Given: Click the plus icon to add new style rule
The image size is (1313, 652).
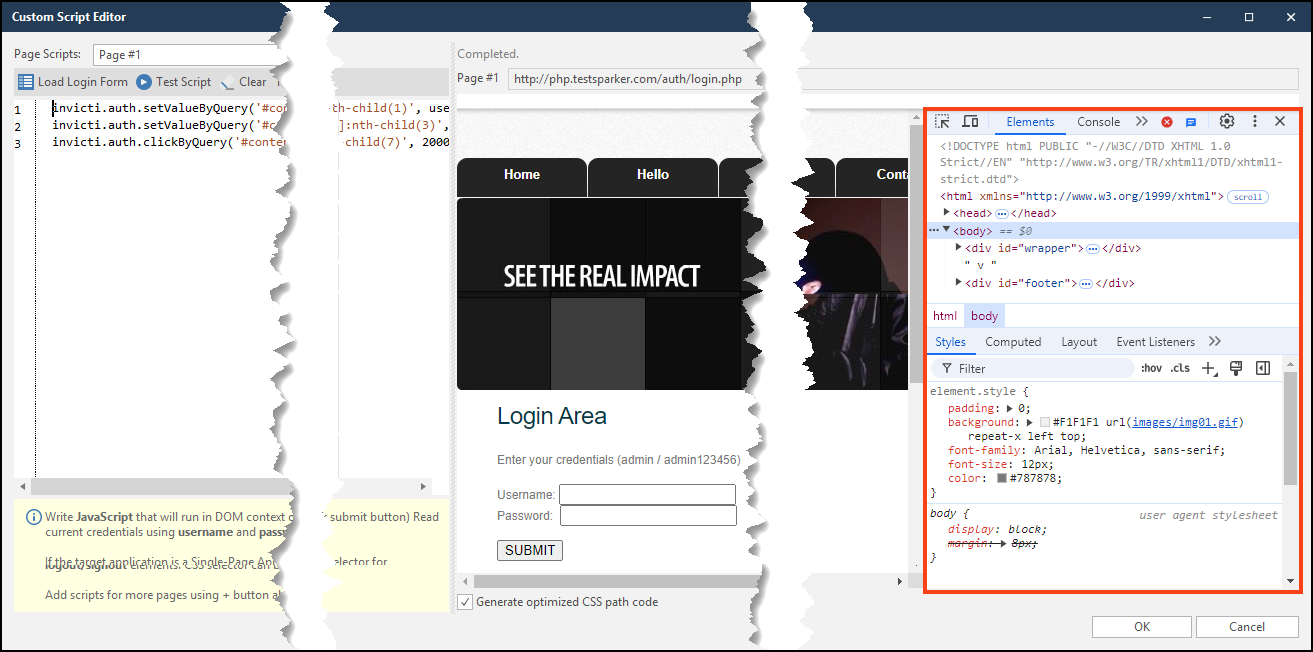Looking at the screenshot, I should pos(1208,367).
